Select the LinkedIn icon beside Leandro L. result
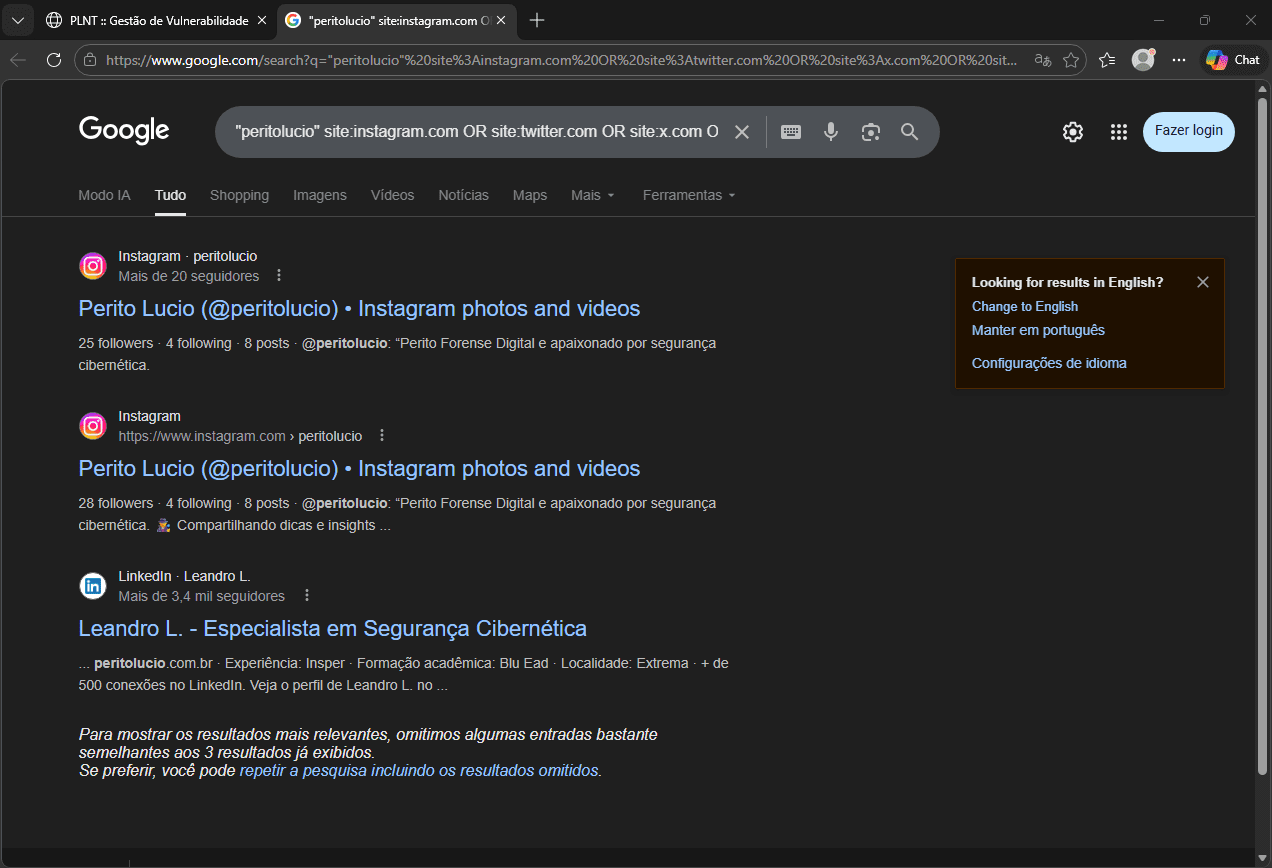The height and width of the screenshot is (868, 1272). coord(92,585)
